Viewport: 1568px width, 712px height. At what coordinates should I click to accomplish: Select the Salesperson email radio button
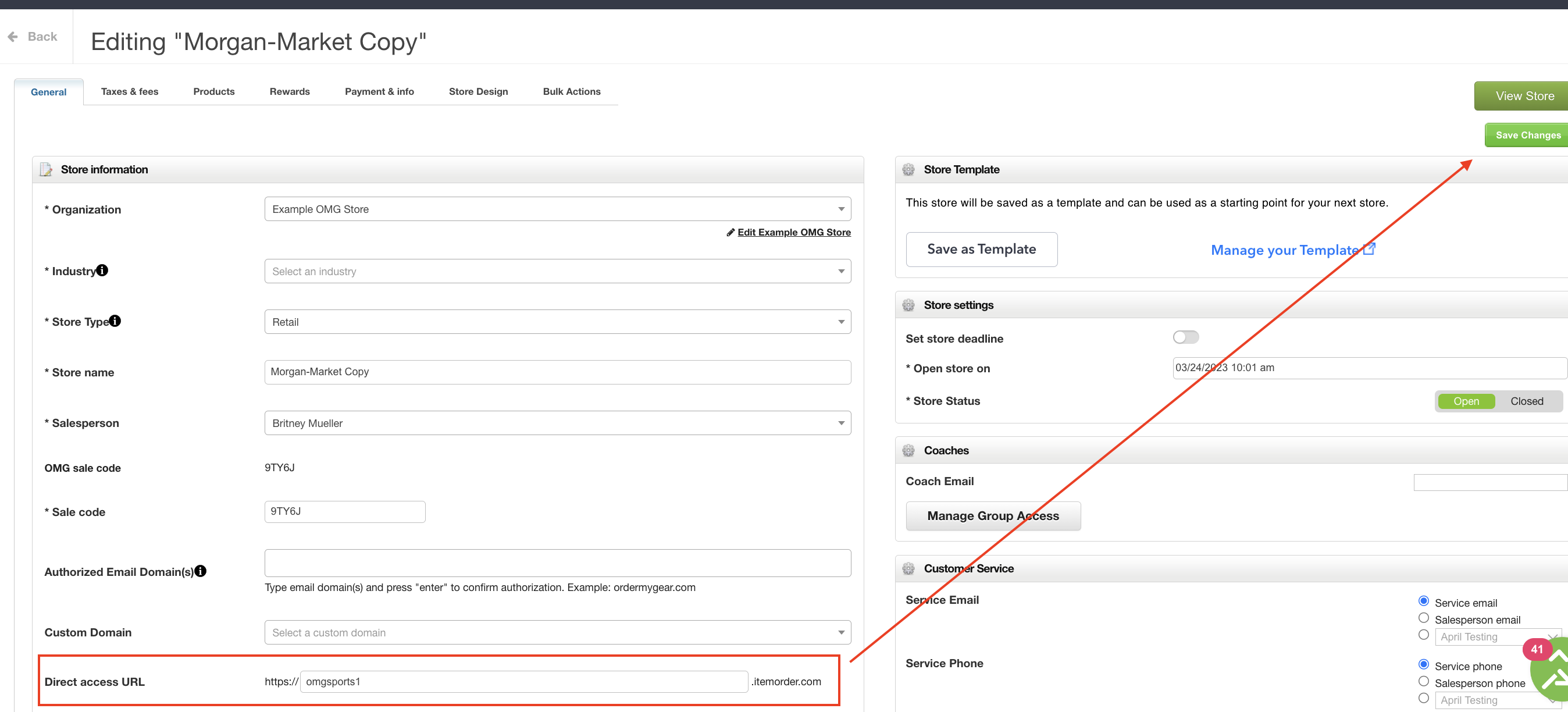coord(1424,618)
